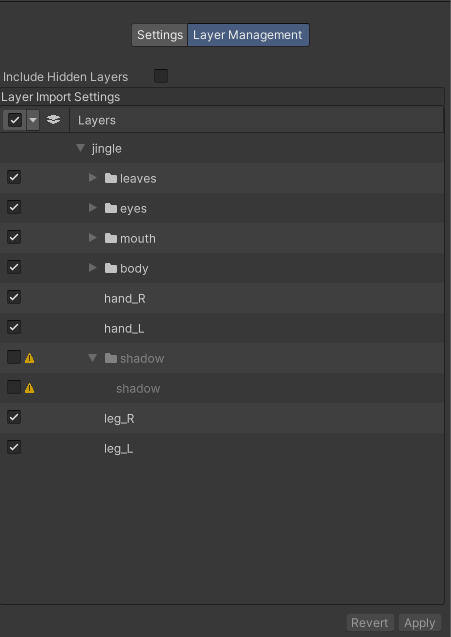The height and width of the screenshot is (637, 451).
Task: Select the eyes folder icon
Action: (111, 208)
